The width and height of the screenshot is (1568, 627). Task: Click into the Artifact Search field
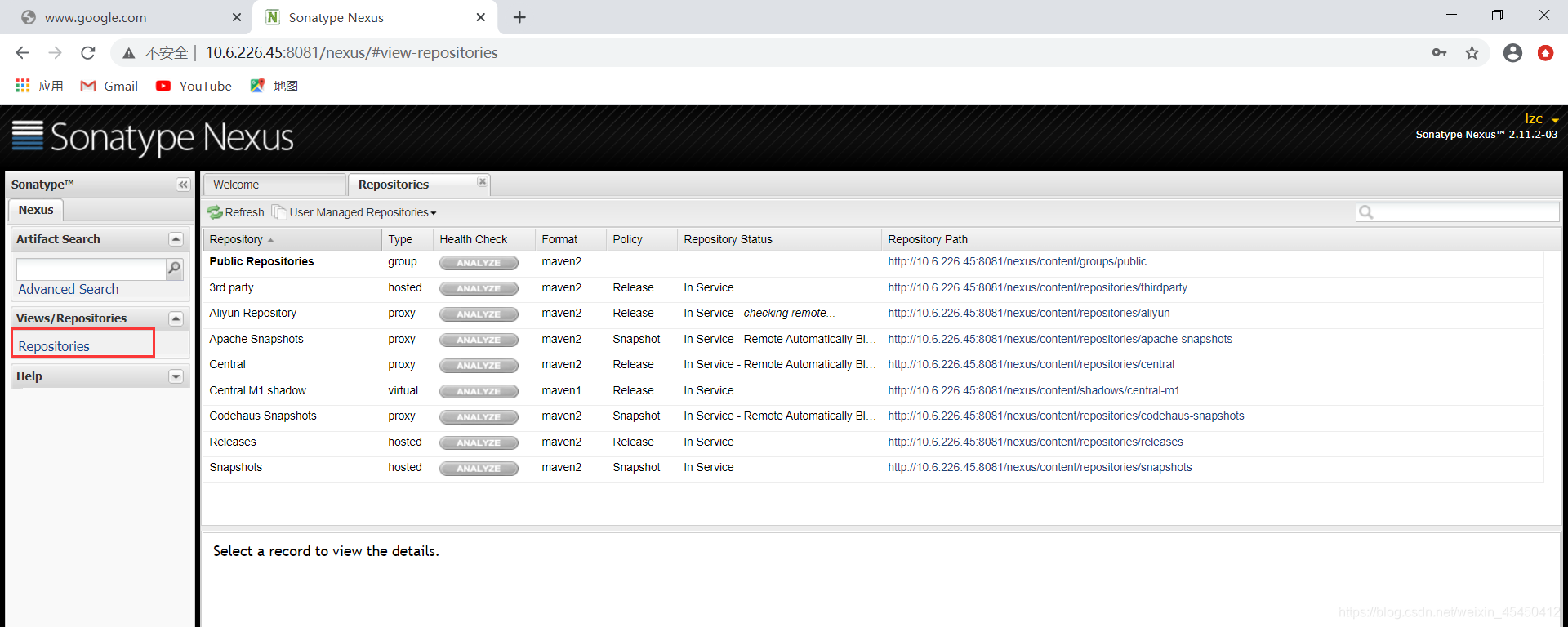click(x=91, y=269)
